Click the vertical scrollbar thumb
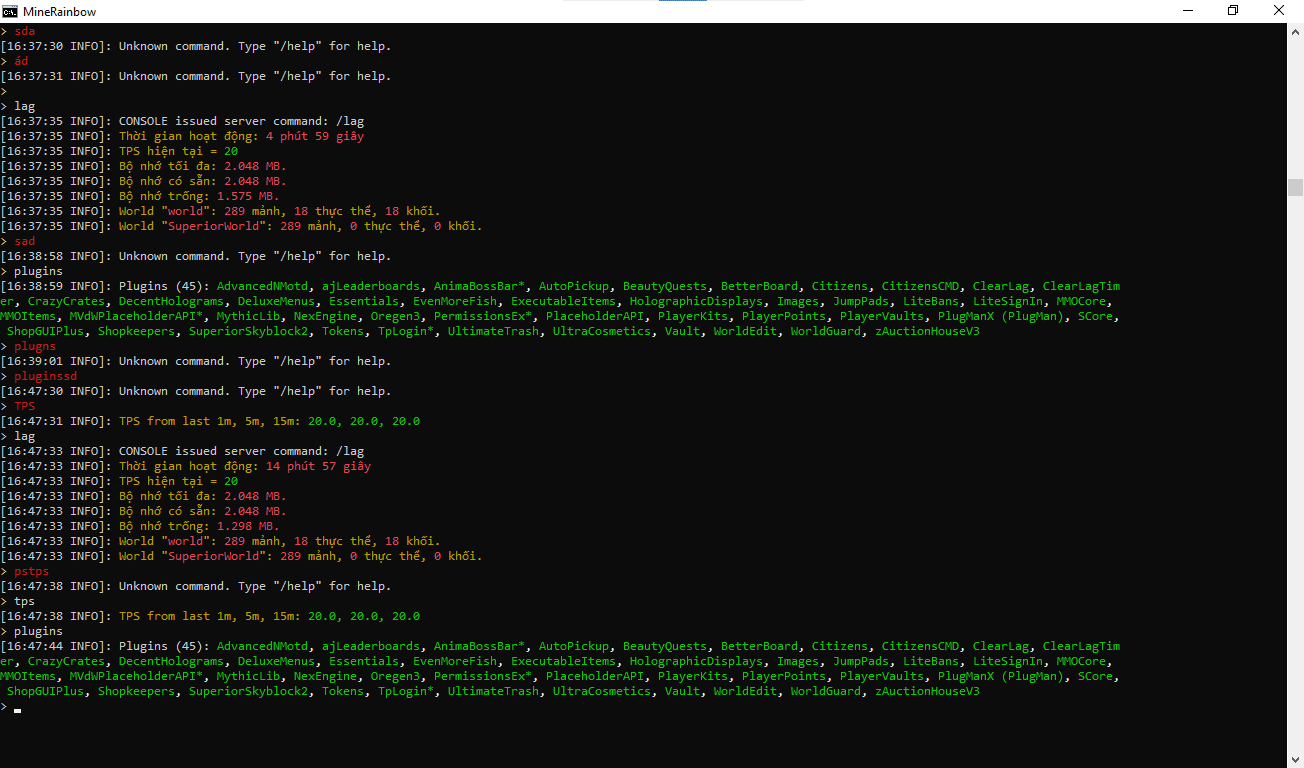The width and height of the screenshot is (1304, 768). point(1295,187)
